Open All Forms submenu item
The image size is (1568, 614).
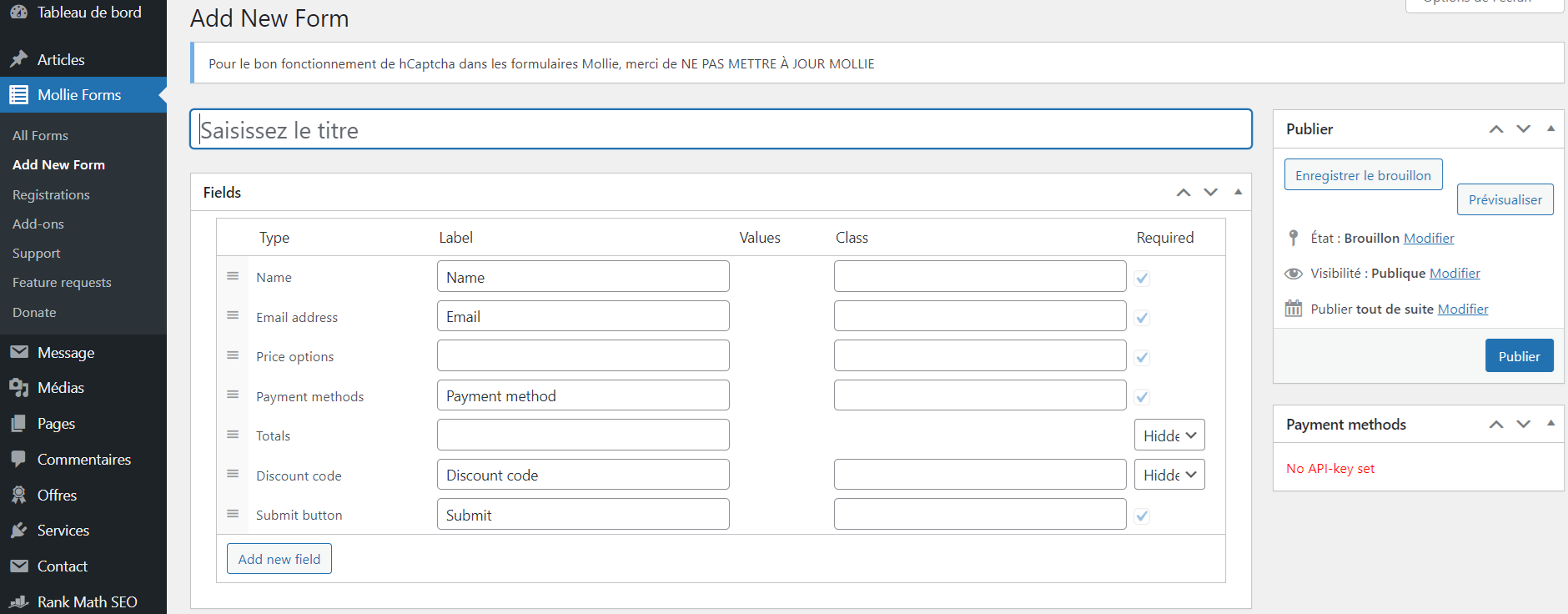pos(40,135)
